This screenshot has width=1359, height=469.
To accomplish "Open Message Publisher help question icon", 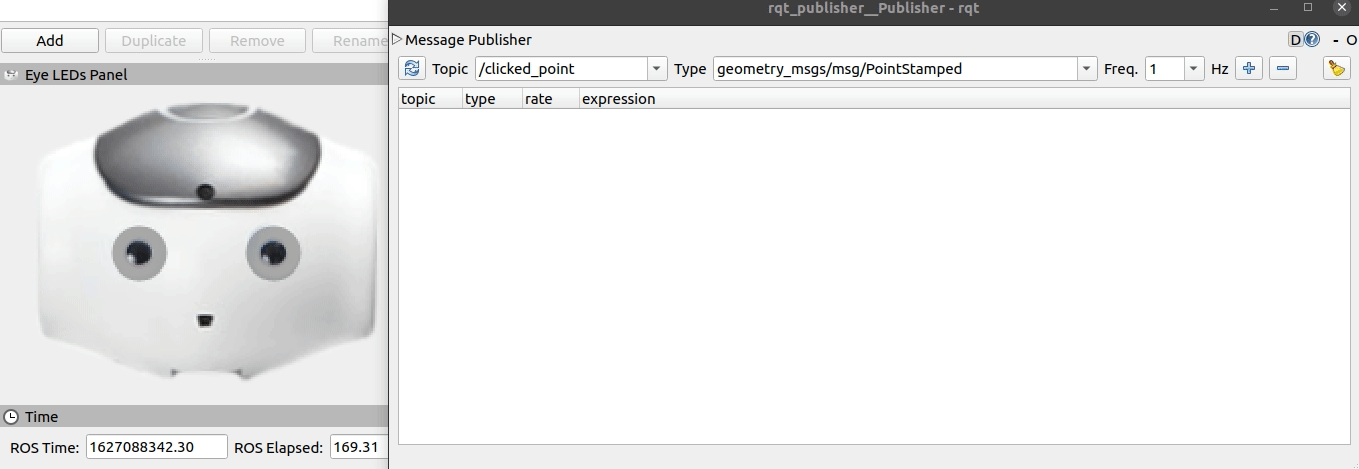I will (x=1313, y=40).
